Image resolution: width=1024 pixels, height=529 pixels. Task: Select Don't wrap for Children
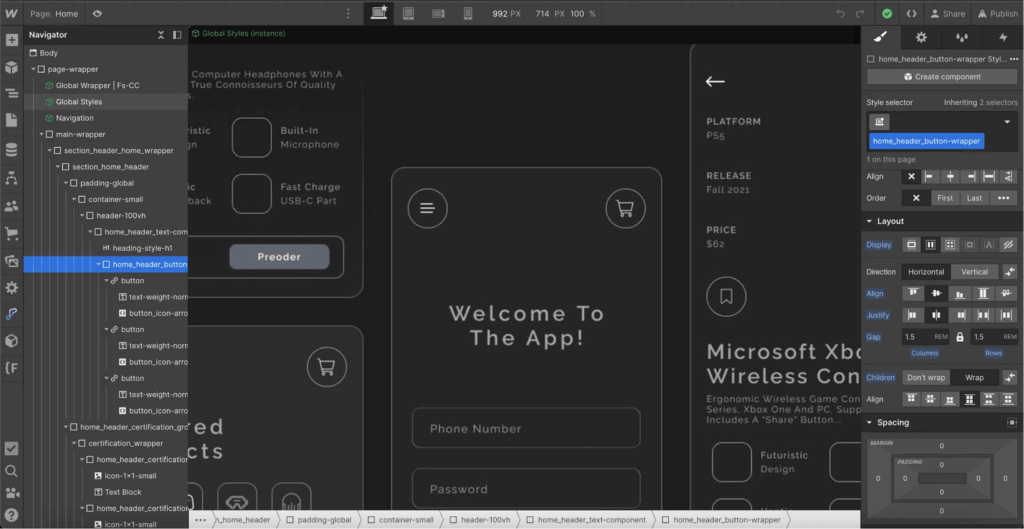pyautogui.click(x=926, y=377)
